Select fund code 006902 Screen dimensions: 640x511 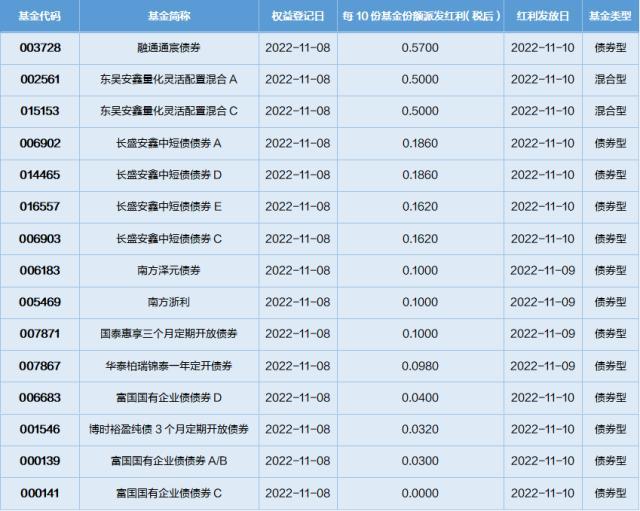[x=40, y=143]
